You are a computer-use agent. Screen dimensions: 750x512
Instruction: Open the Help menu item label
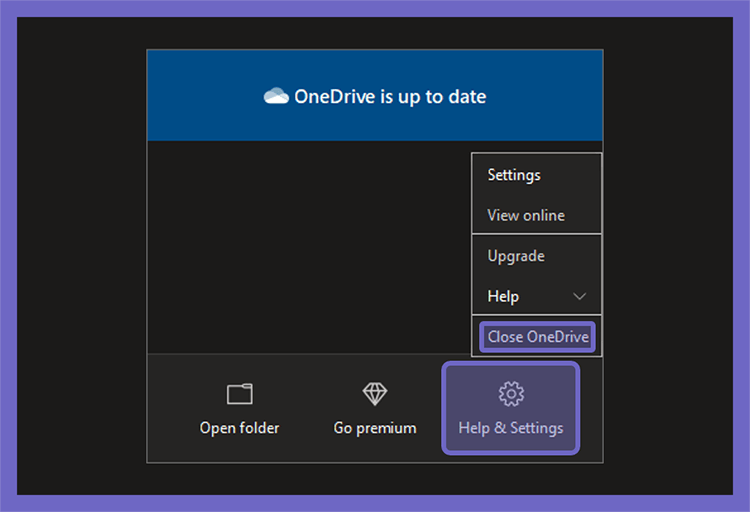[503, 297]
